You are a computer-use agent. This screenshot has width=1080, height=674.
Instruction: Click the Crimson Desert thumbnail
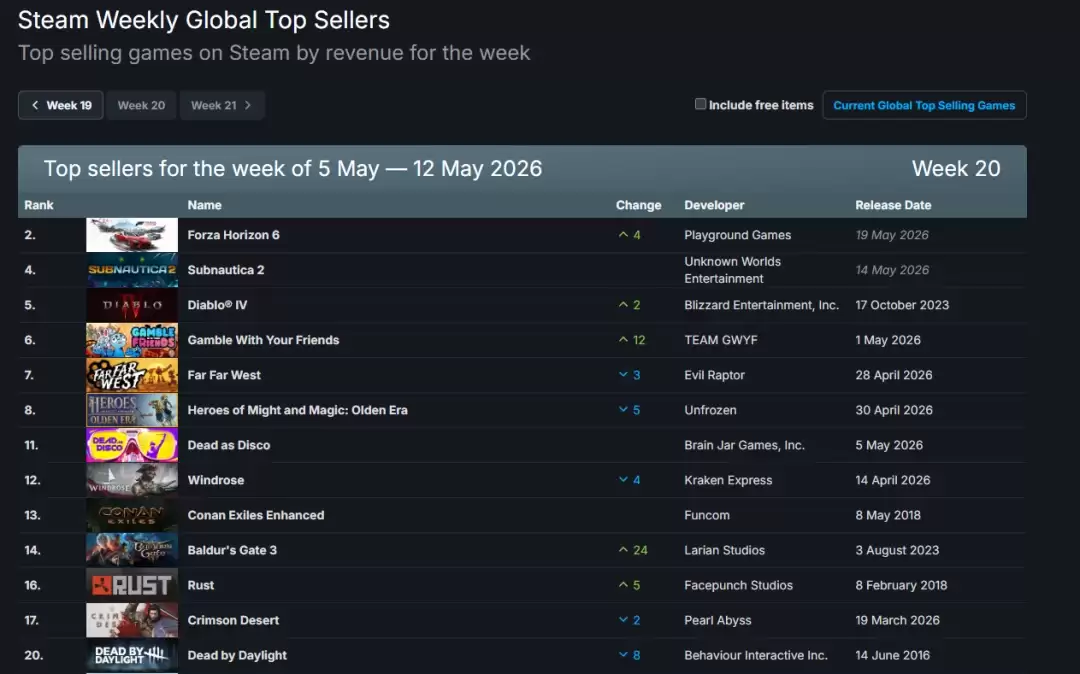pyautogui.click(x=132, y=621)
